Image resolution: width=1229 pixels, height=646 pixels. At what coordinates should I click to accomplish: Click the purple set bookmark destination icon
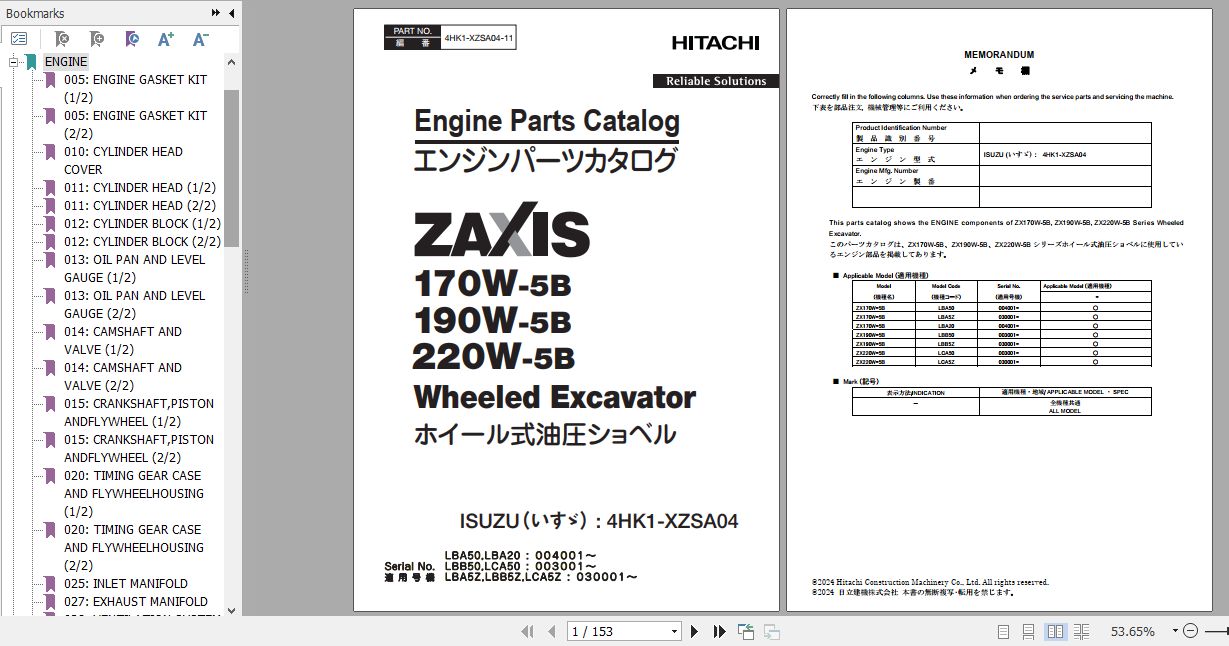point(132,39)
